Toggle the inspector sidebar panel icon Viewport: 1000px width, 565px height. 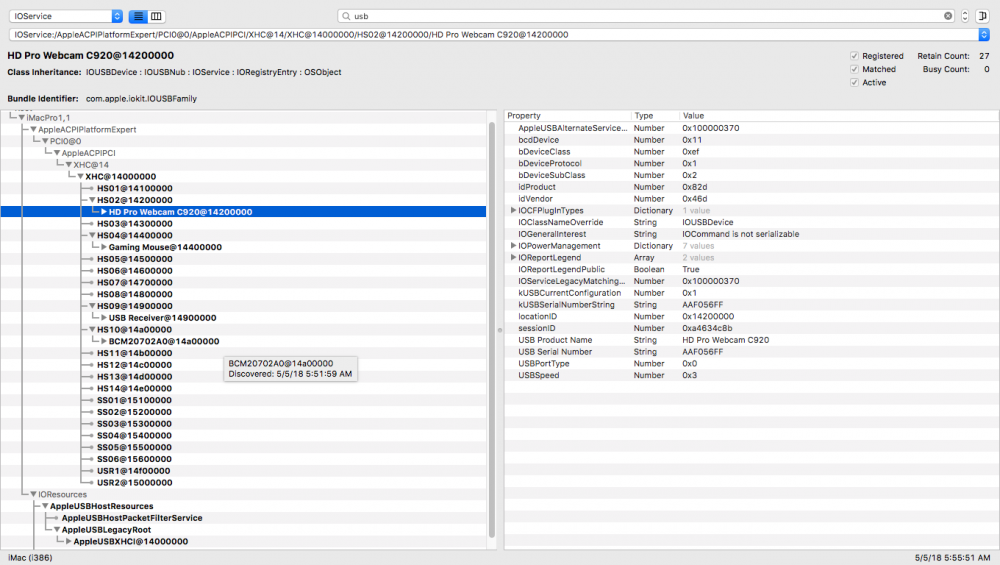(982, 16)
